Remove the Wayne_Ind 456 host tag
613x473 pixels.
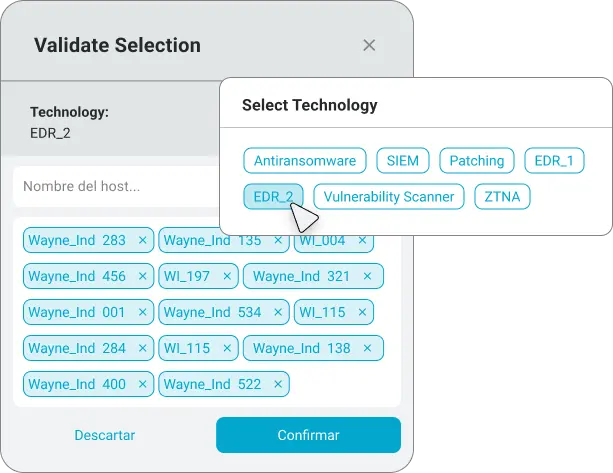142,276
